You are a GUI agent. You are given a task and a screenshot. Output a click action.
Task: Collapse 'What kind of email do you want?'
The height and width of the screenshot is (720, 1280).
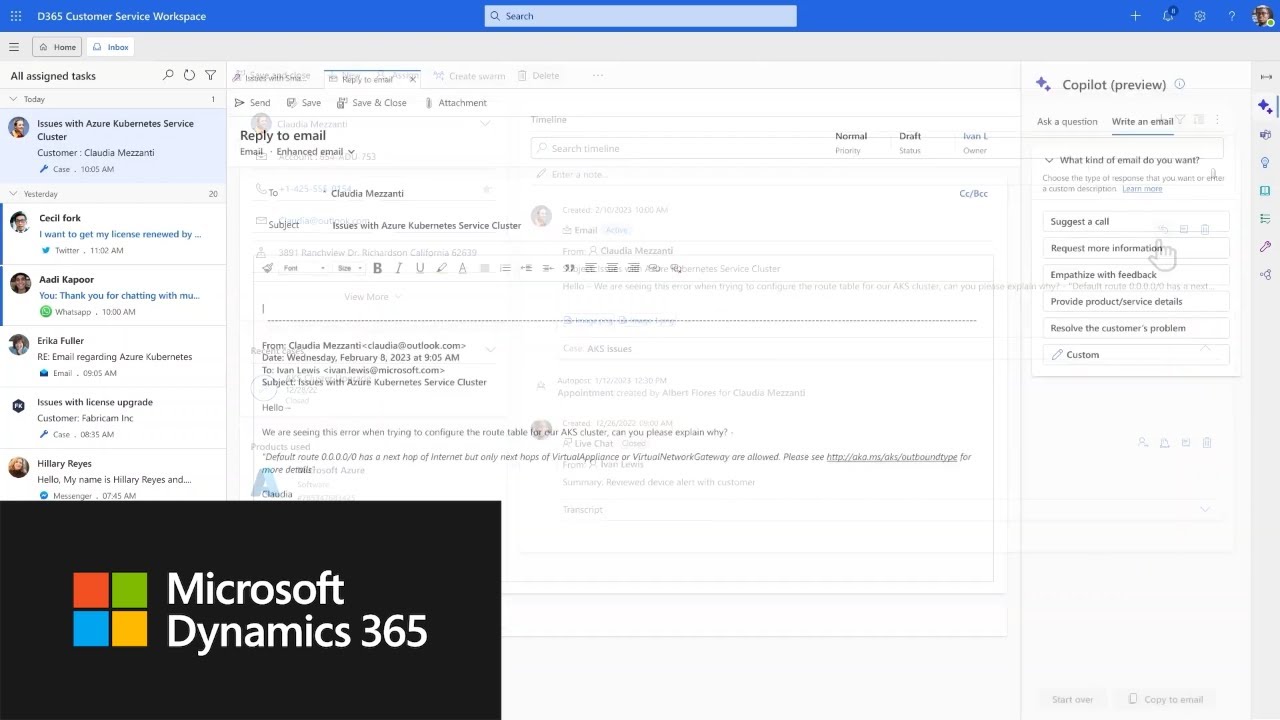click(x=1049, y=160)
